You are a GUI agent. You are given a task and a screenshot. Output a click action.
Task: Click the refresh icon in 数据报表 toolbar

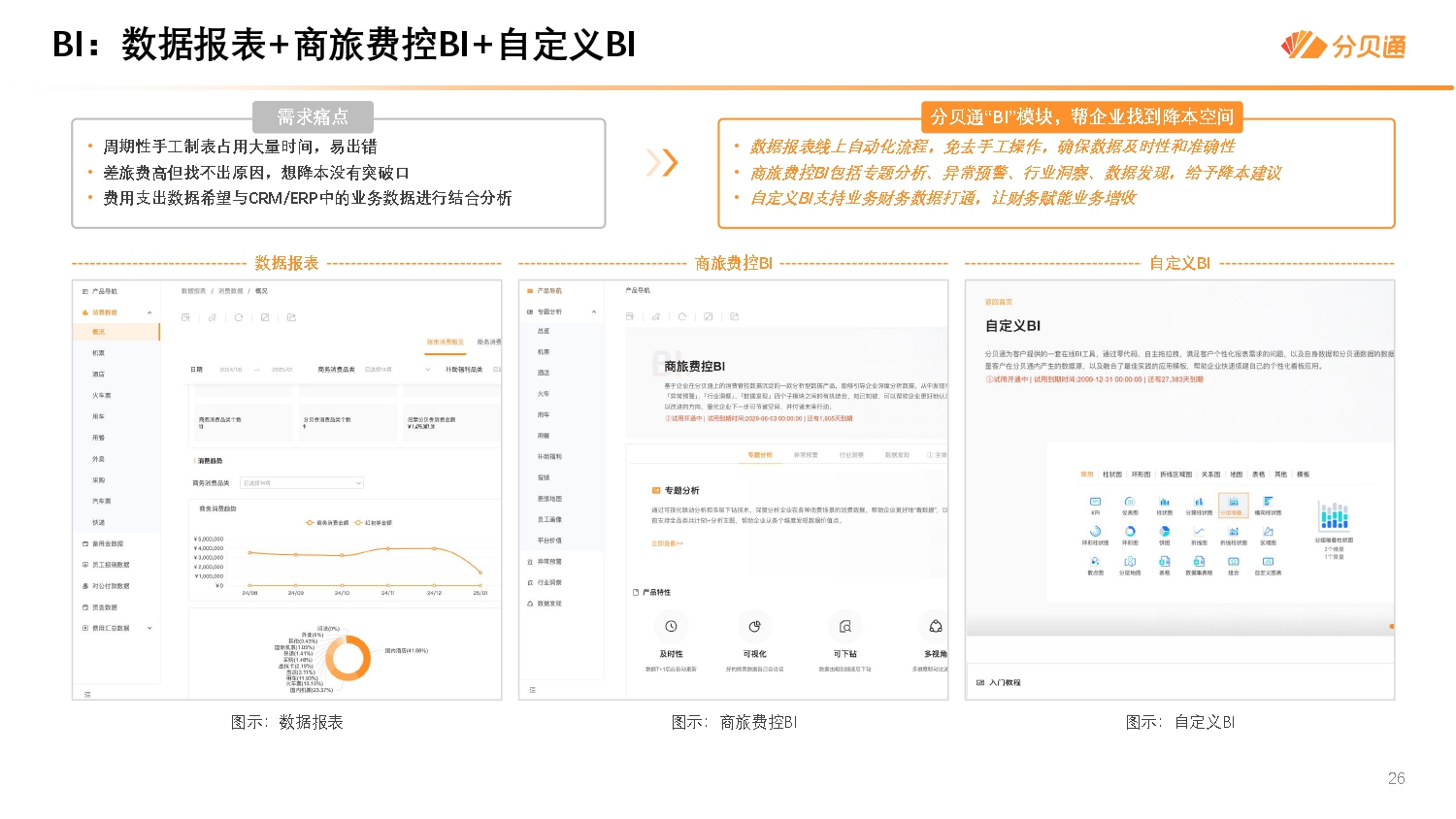pos(238,317)
